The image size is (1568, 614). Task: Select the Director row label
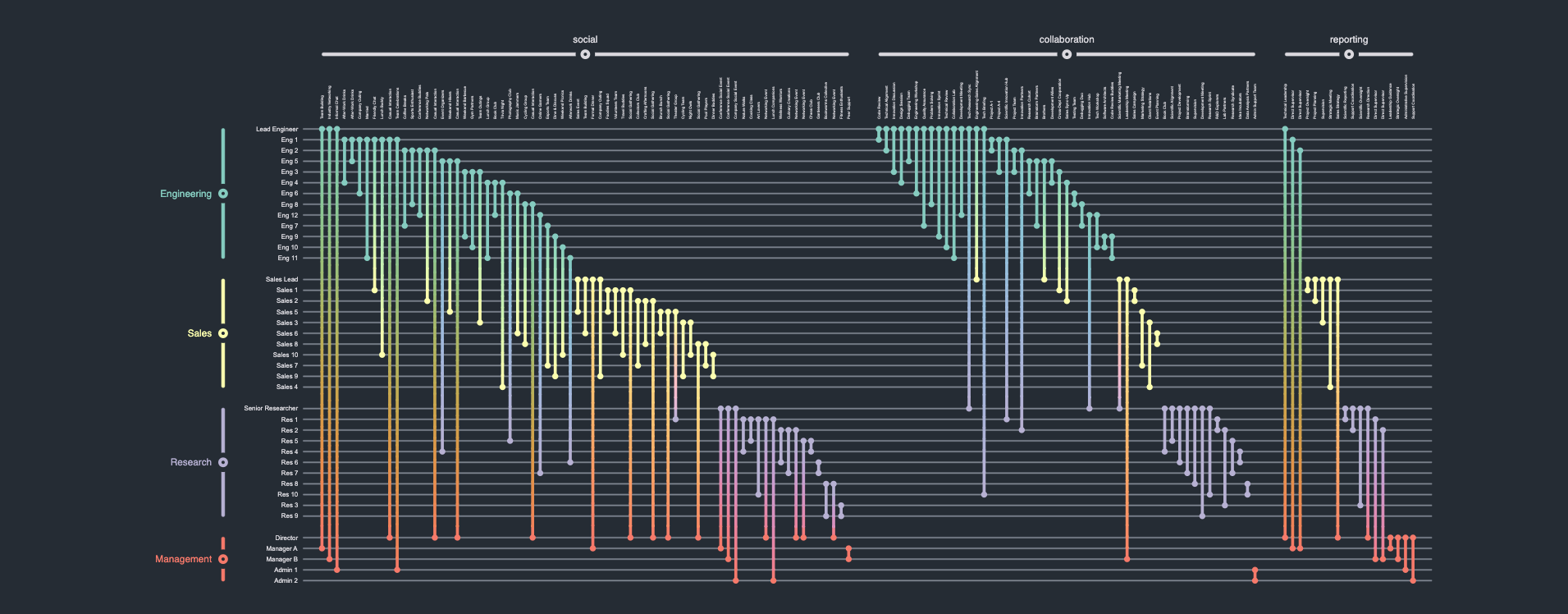coord(286,538)
